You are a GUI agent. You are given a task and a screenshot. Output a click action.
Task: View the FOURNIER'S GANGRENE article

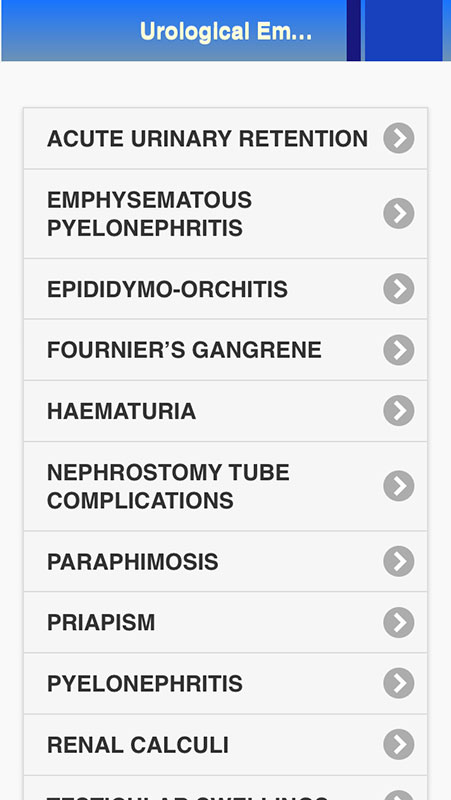(225, 350)
